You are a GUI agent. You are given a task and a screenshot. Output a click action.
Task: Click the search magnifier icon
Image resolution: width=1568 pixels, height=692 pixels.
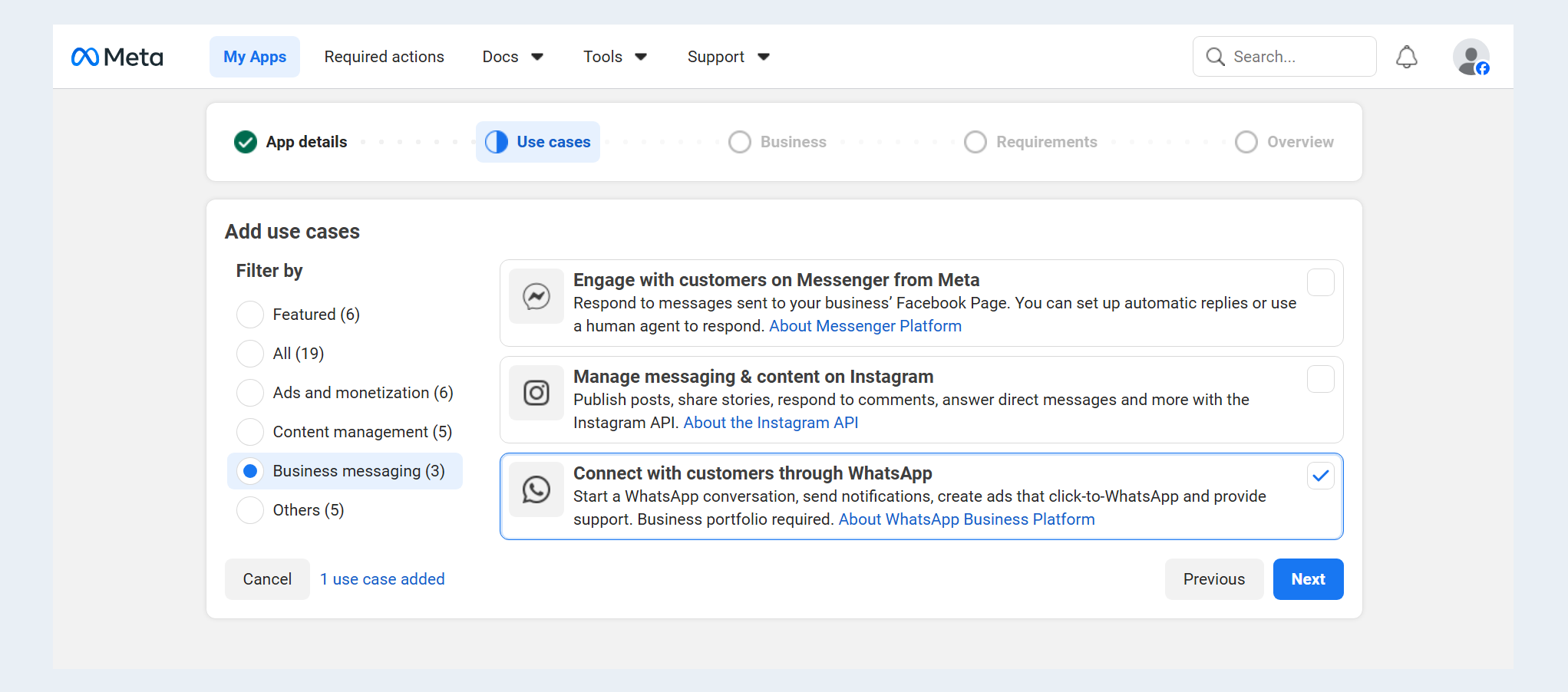pyautogui.click(x=1215, y=57)
